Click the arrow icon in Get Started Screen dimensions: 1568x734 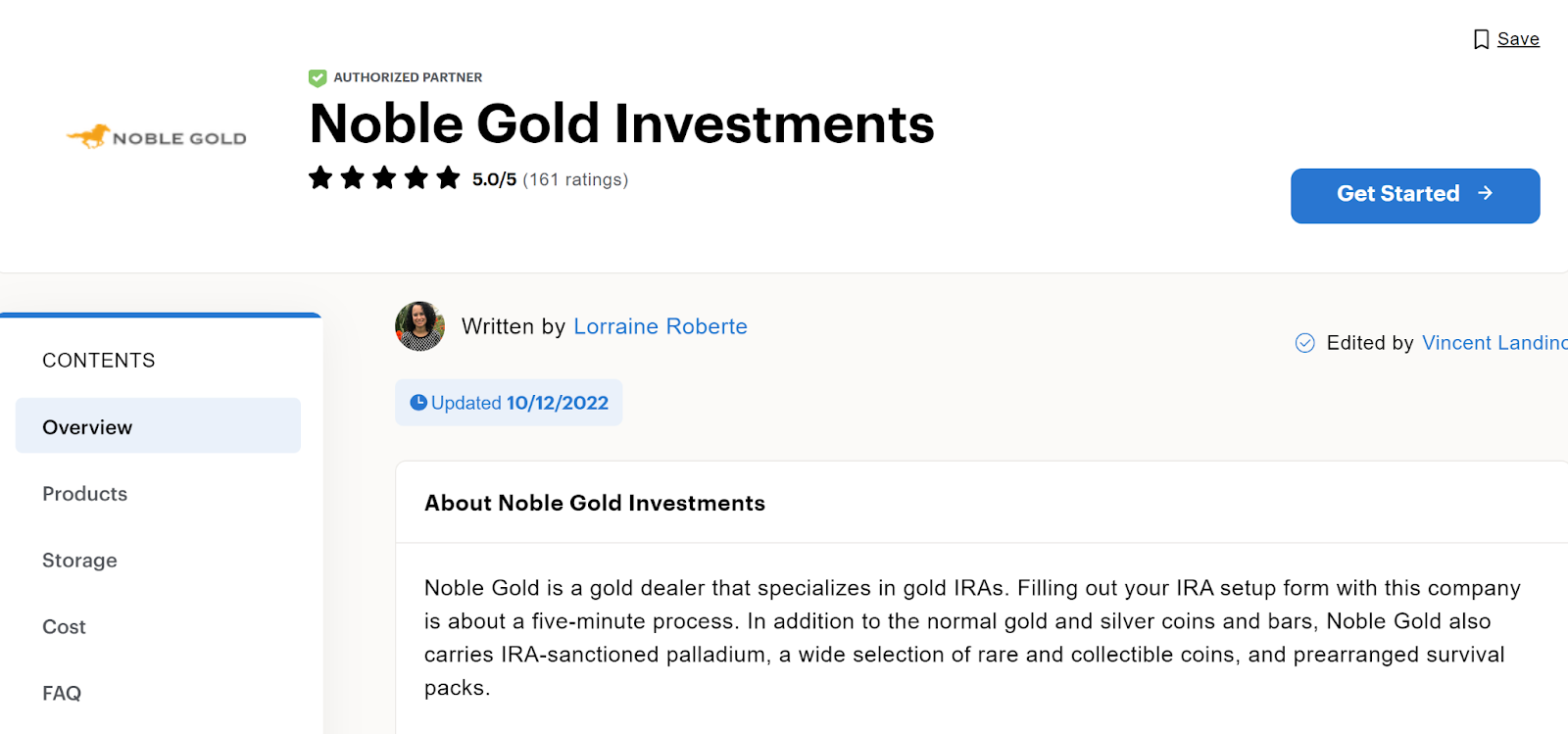pyautogui.click(x=1486, y=194)
